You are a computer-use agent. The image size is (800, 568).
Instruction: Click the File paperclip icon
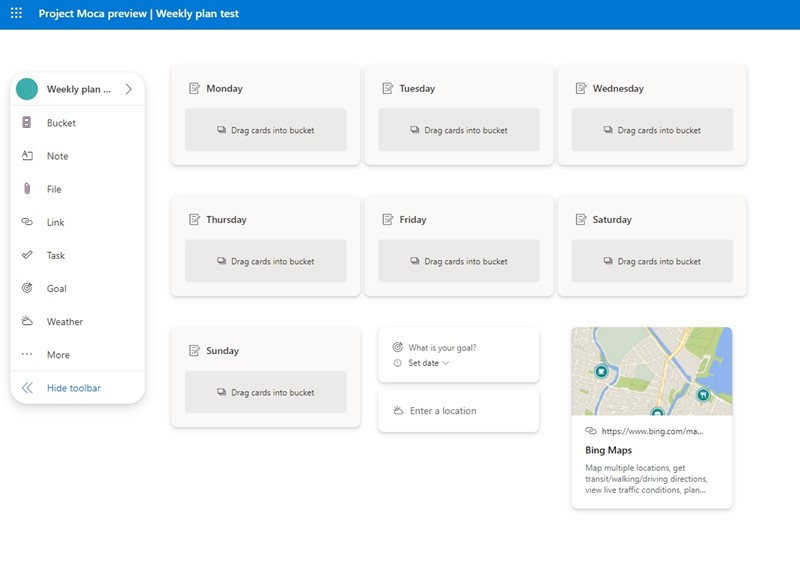[27, 189]
